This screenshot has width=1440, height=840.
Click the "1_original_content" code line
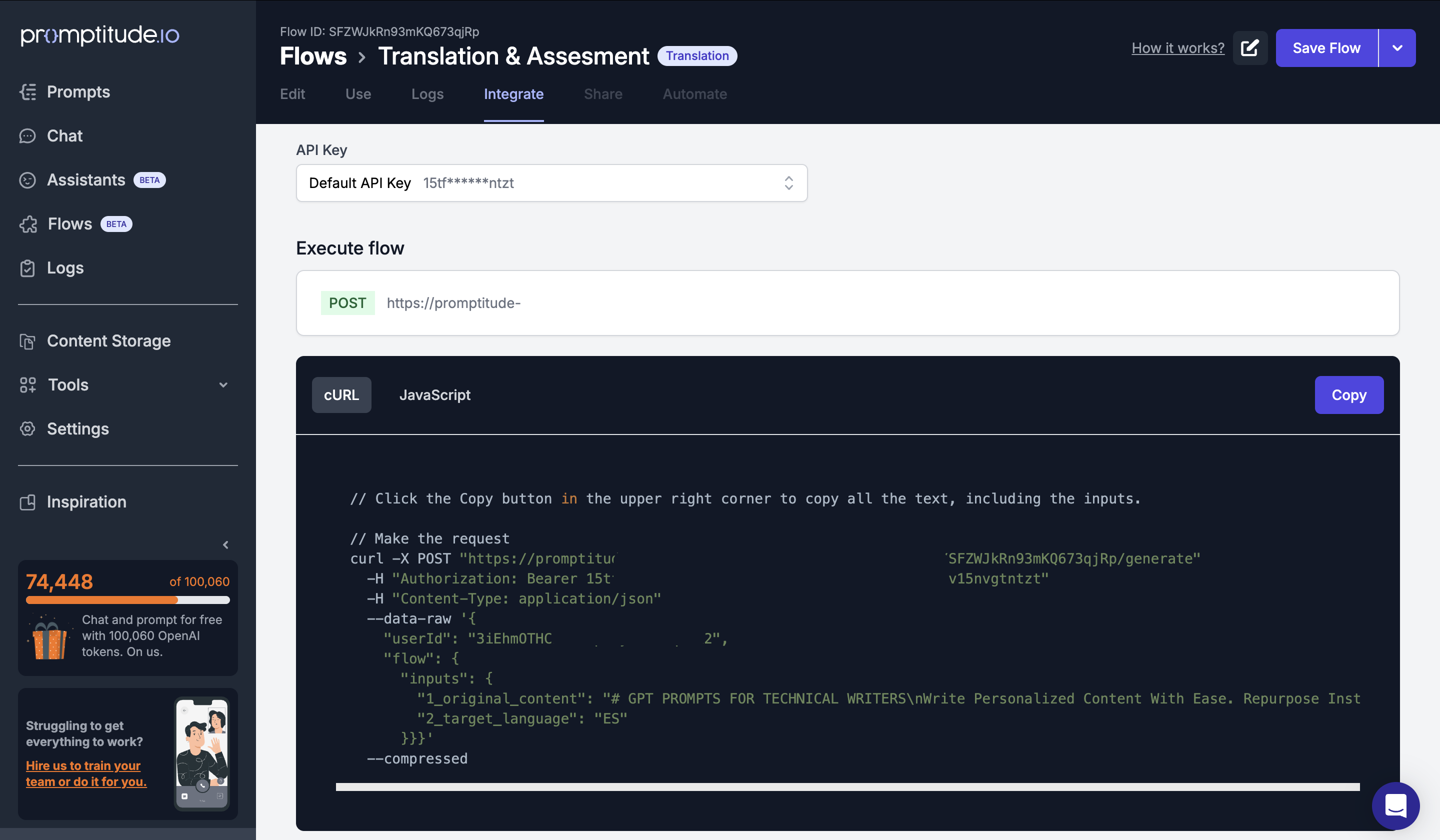[888, 699]
